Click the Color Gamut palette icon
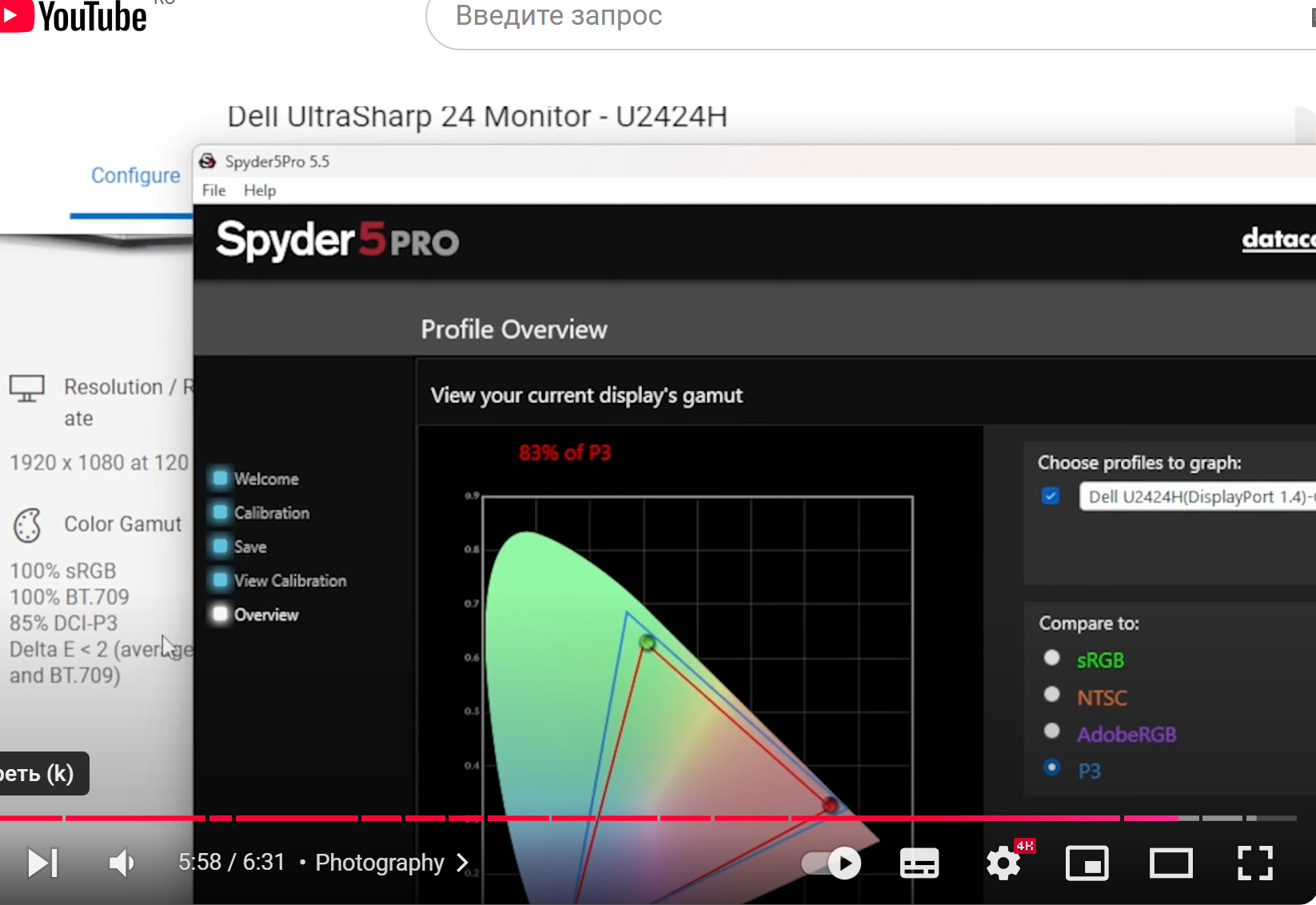Image resolution: width=1316 pixels, height=905 pixels. point(27,525)
